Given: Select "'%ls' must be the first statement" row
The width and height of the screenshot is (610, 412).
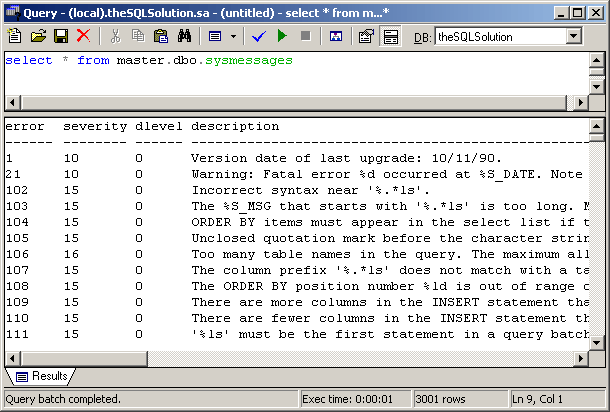Looking at the screenshot, I should [296, 334].
